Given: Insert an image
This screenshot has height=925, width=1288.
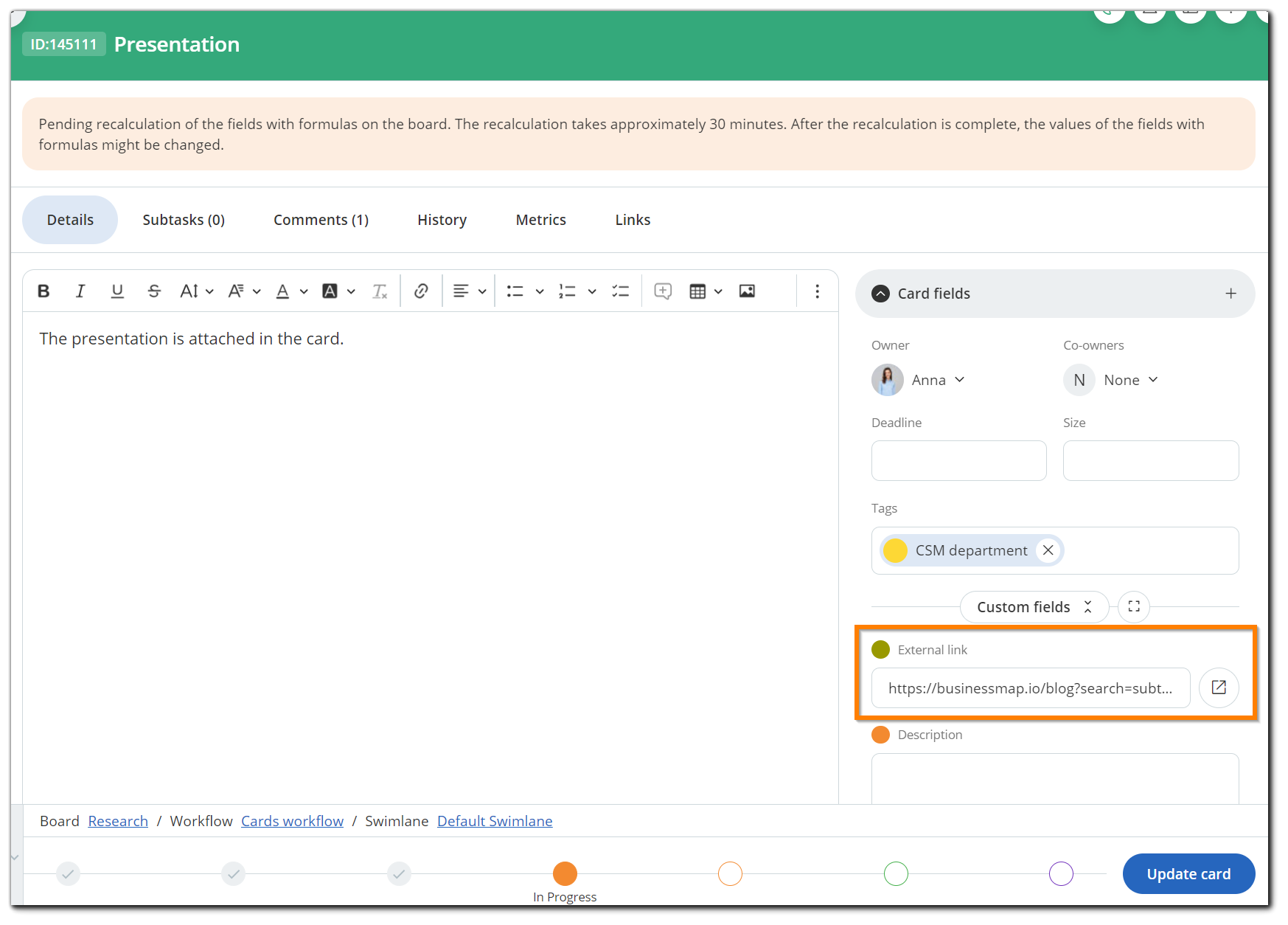Looking at the screenshot, I should [747, 291].
